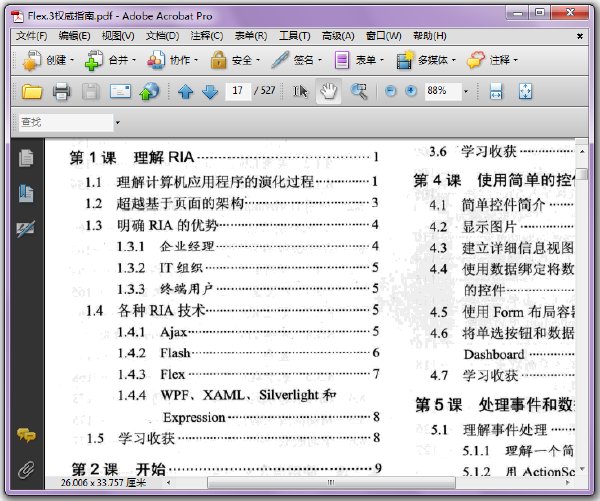Expand the Sign dropdown arrow

click(320, 60)
